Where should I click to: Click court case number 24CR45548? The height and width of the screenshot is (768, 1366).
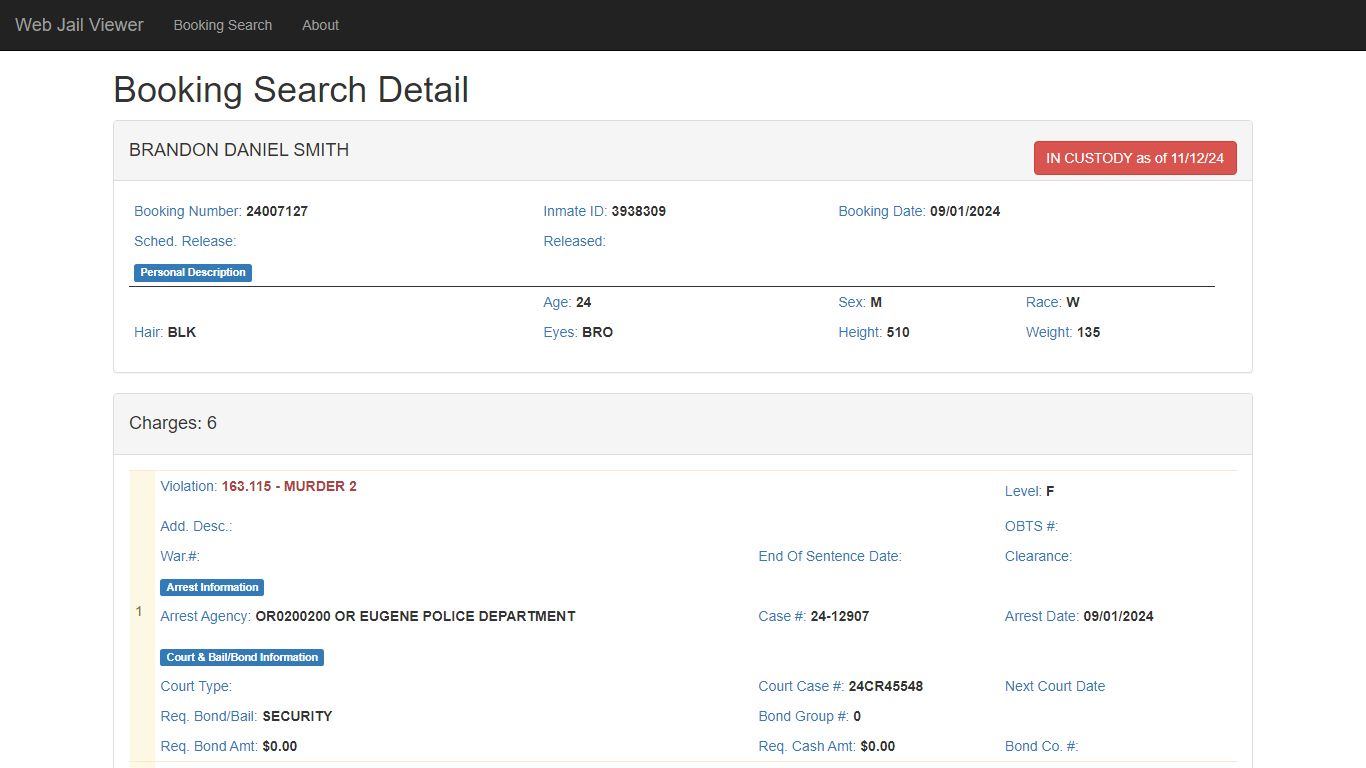(x=886, y=686)
